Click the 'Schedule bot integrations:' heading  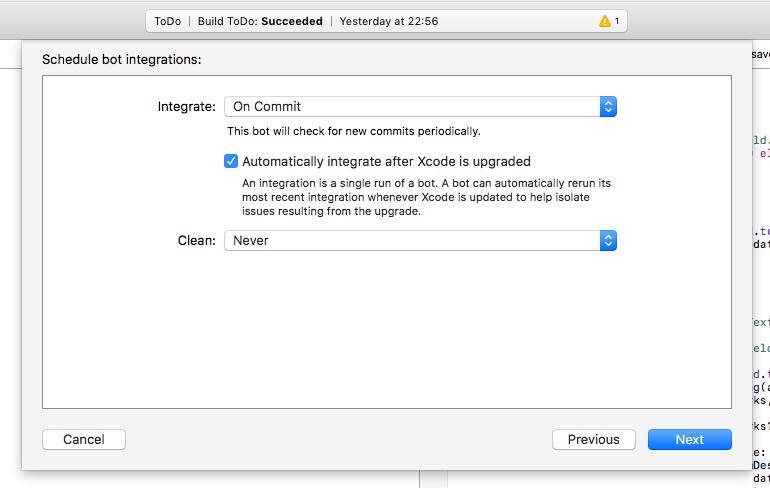tap(122, 59)
